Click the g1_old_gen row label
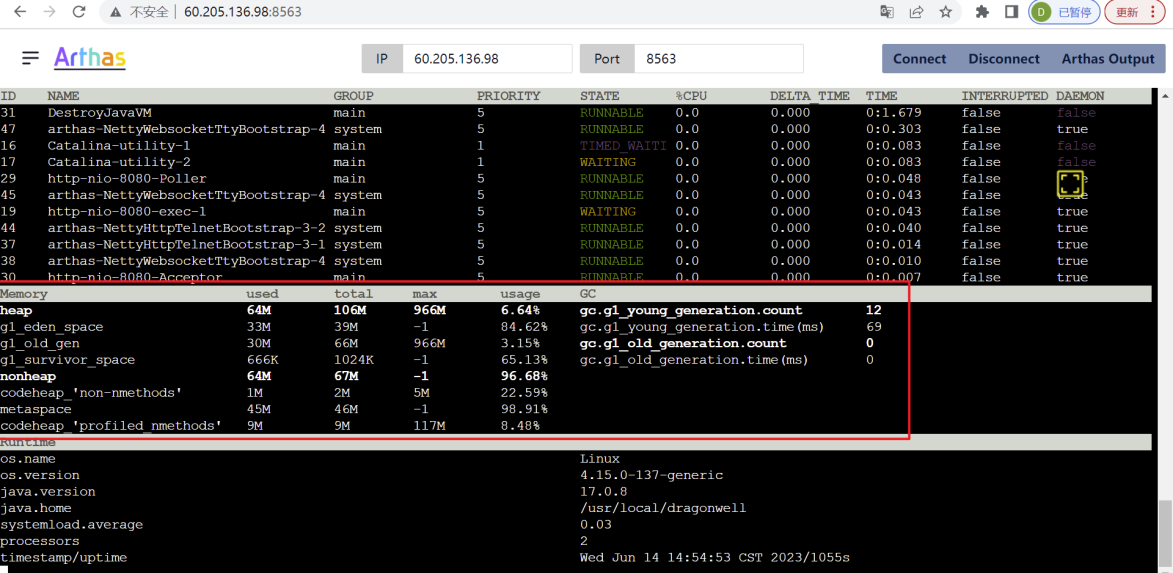Image resolution: width=1173 pixels, height=573 pixels. 40,343
